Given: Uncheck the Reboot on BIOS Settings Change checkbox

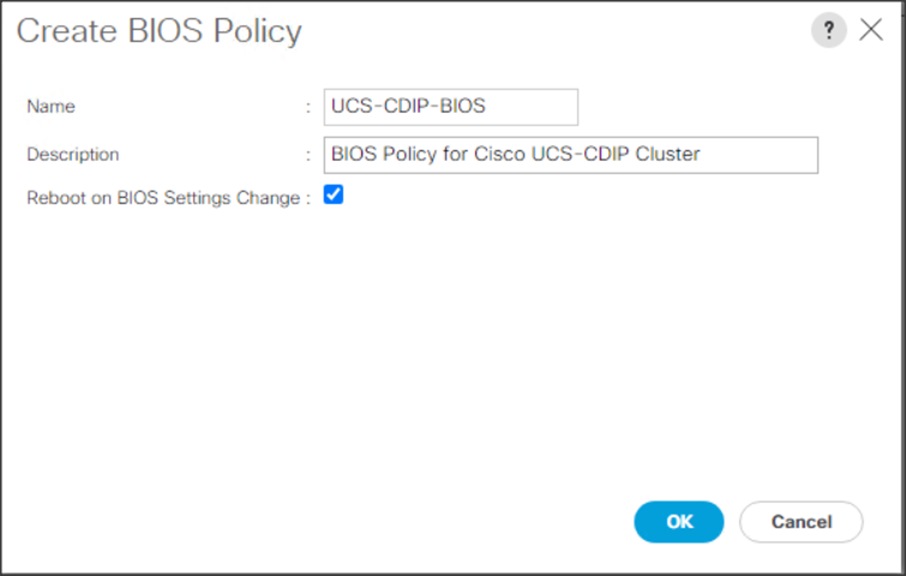Looking at the screenshot, I should click(x=333, y=194).
